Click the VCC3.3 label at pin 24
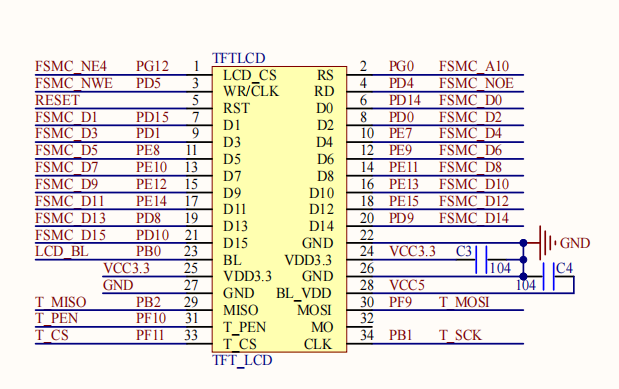619x389 pixels. point(413,251)
